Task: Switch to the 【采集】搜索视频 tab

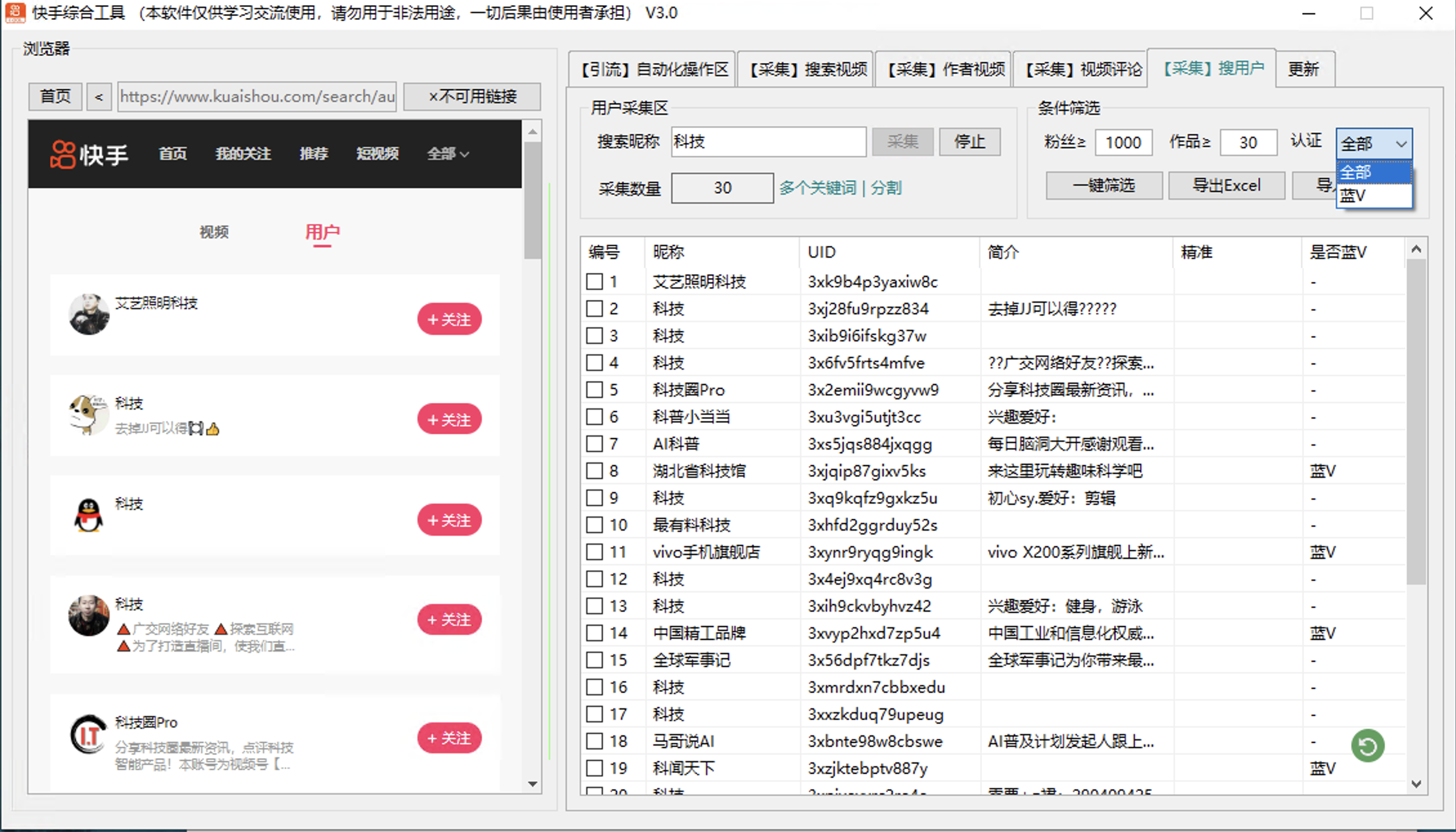Action: [x=805, y=69]
